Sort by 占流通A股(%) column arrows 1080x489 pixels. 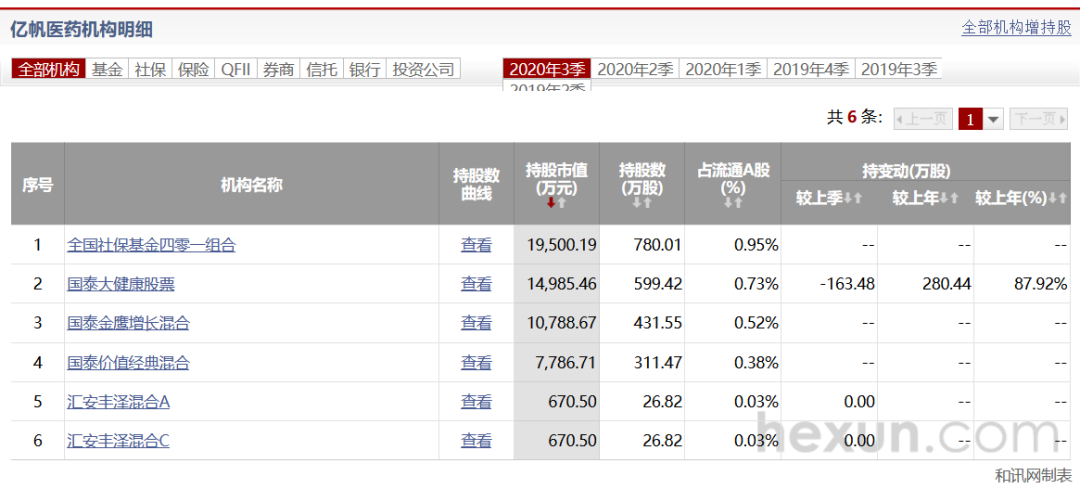pos(733,202)
